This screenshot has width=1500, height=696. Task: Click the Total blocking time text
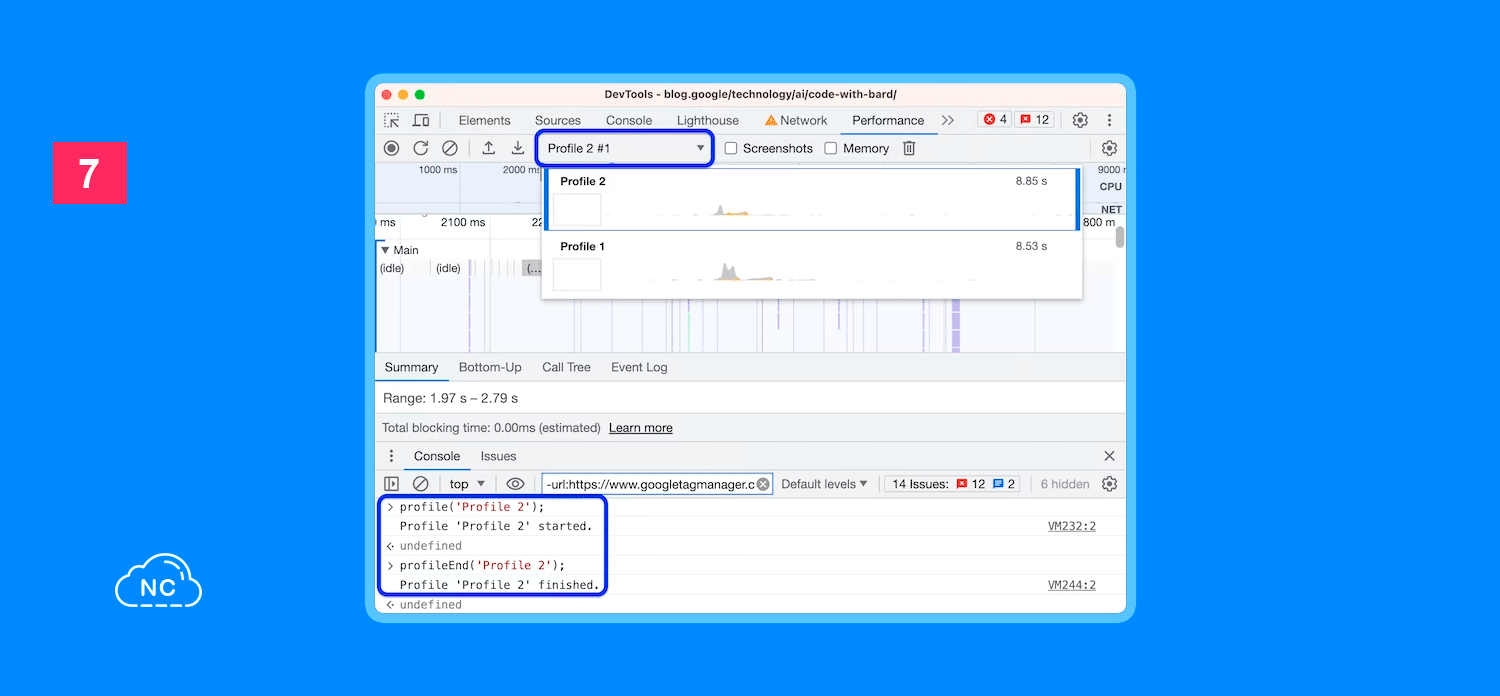tap(490, 428)
